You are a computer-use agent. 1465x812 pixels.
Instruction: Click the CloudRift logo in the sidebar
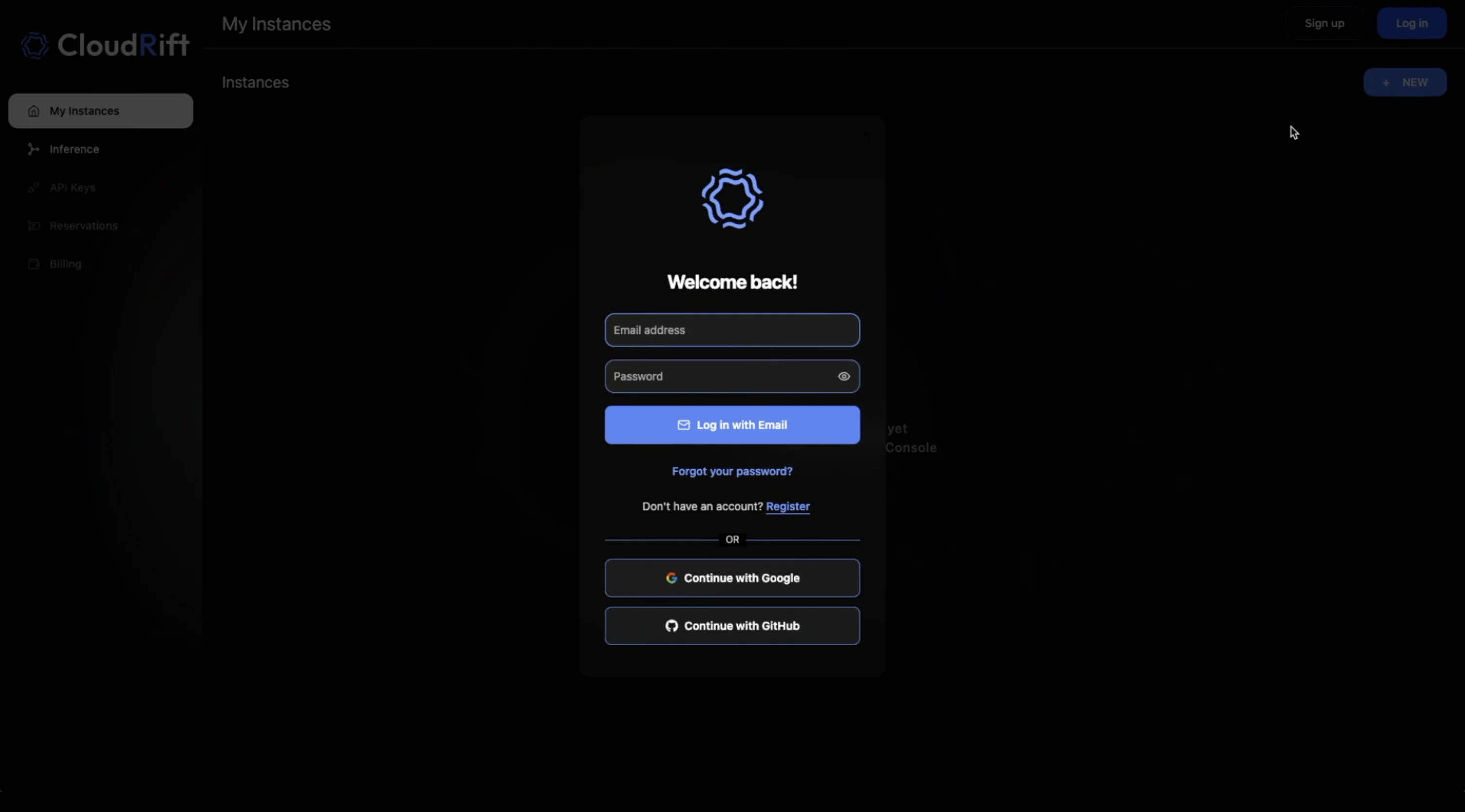(x=105, y=45)
